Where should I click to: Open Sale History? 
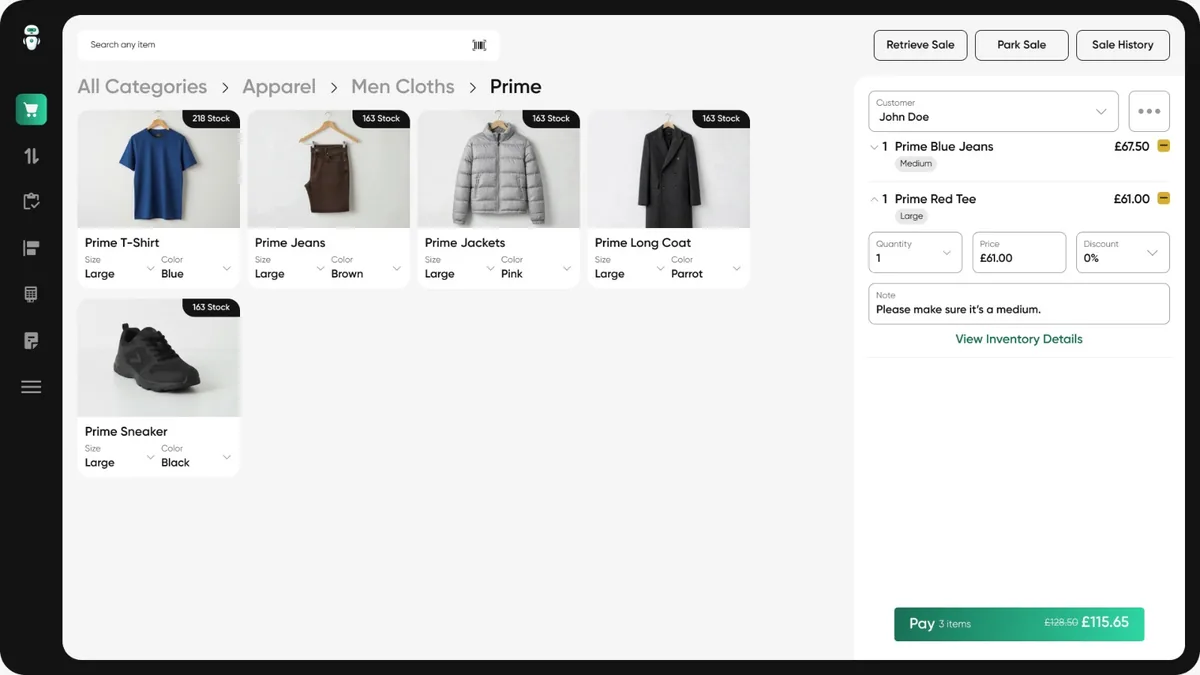pos(1122,45)
